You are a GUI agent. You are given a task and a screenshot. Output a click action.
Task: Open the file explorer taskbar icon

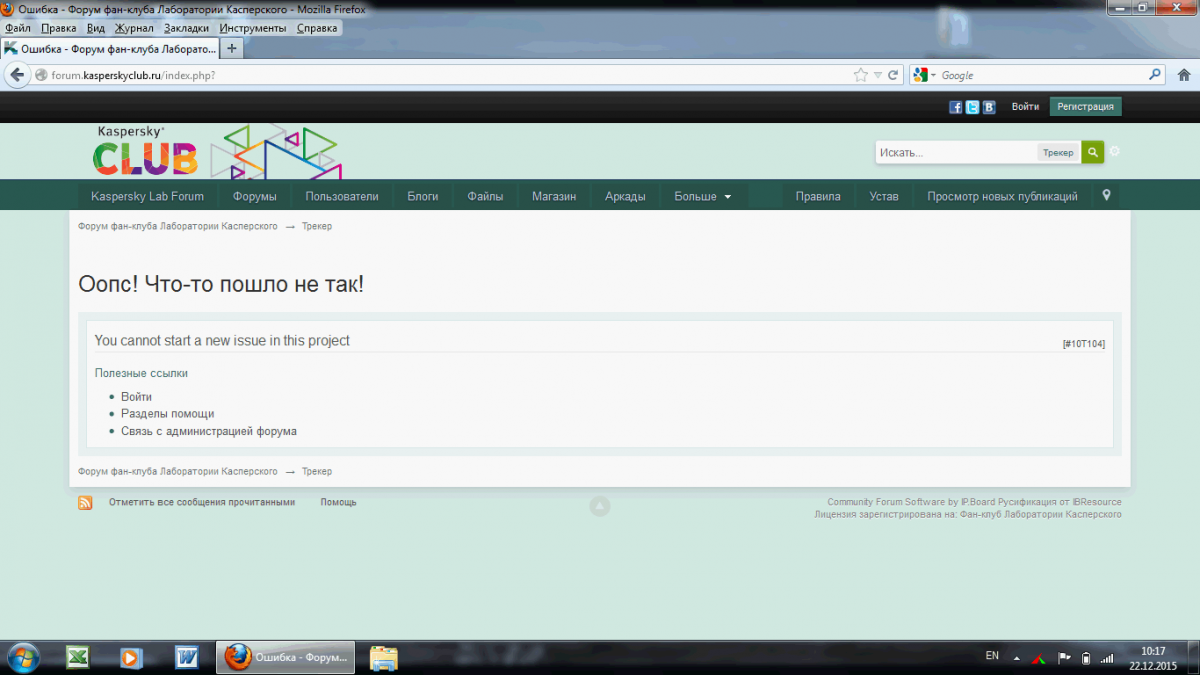[x=384, y=657]
